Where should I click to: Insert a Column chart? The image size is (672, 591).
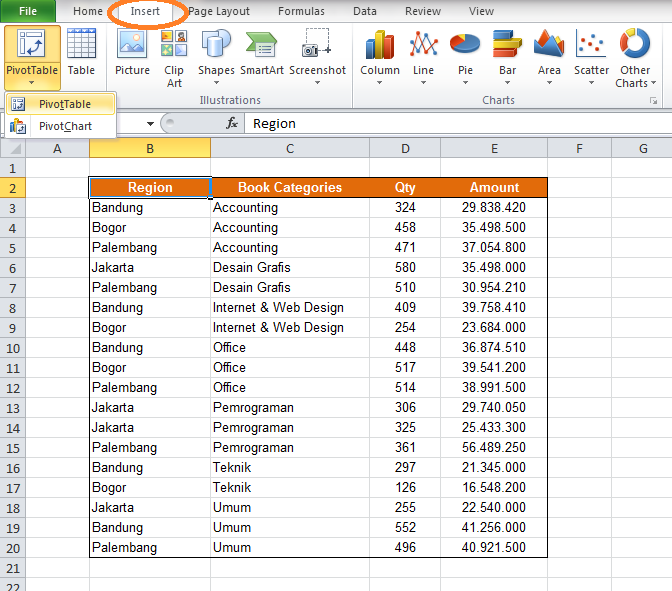coord(380,56)
